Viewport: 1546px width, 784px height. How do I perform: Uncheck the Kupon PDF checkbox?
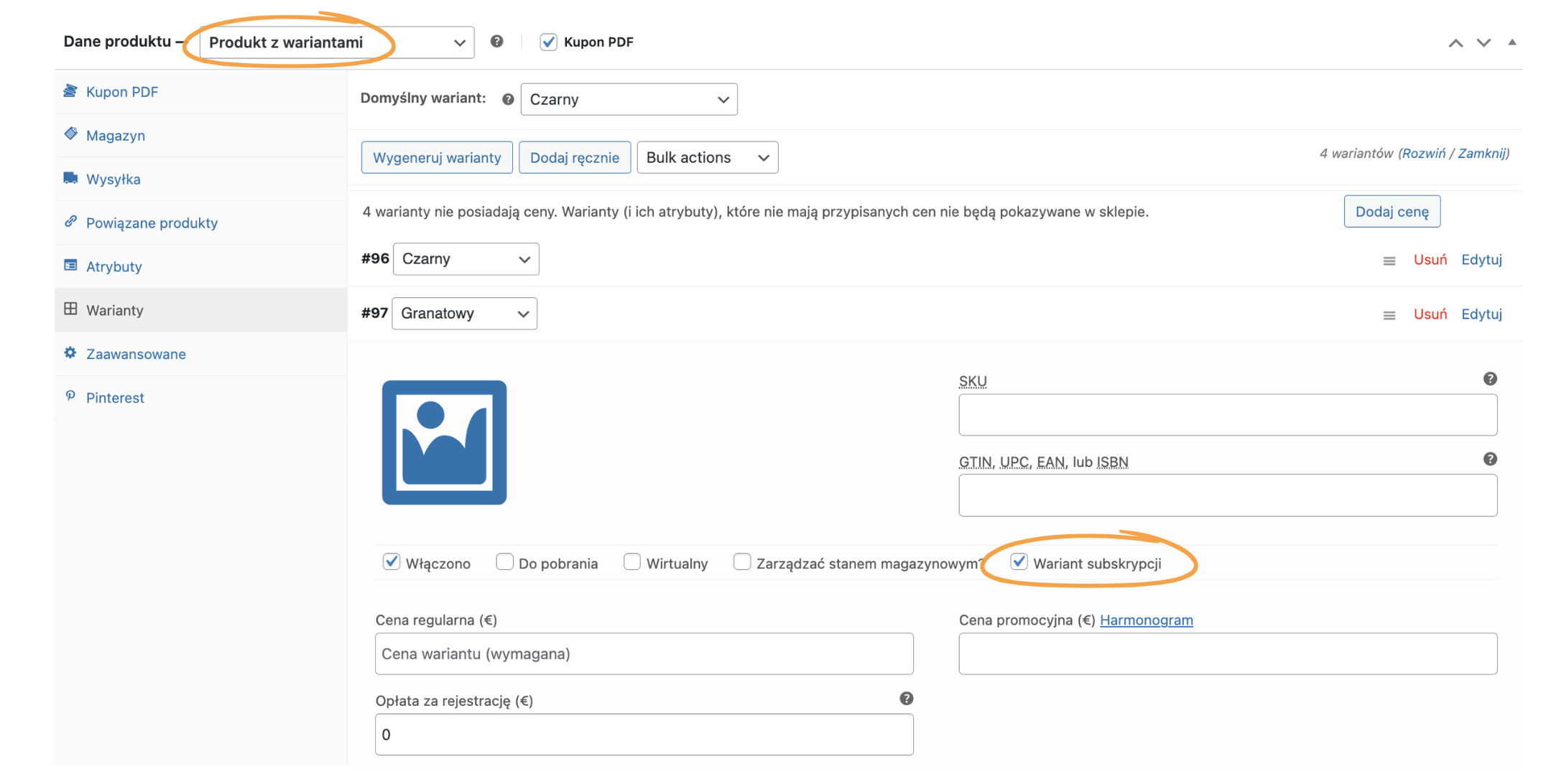[x=548, y=42]
